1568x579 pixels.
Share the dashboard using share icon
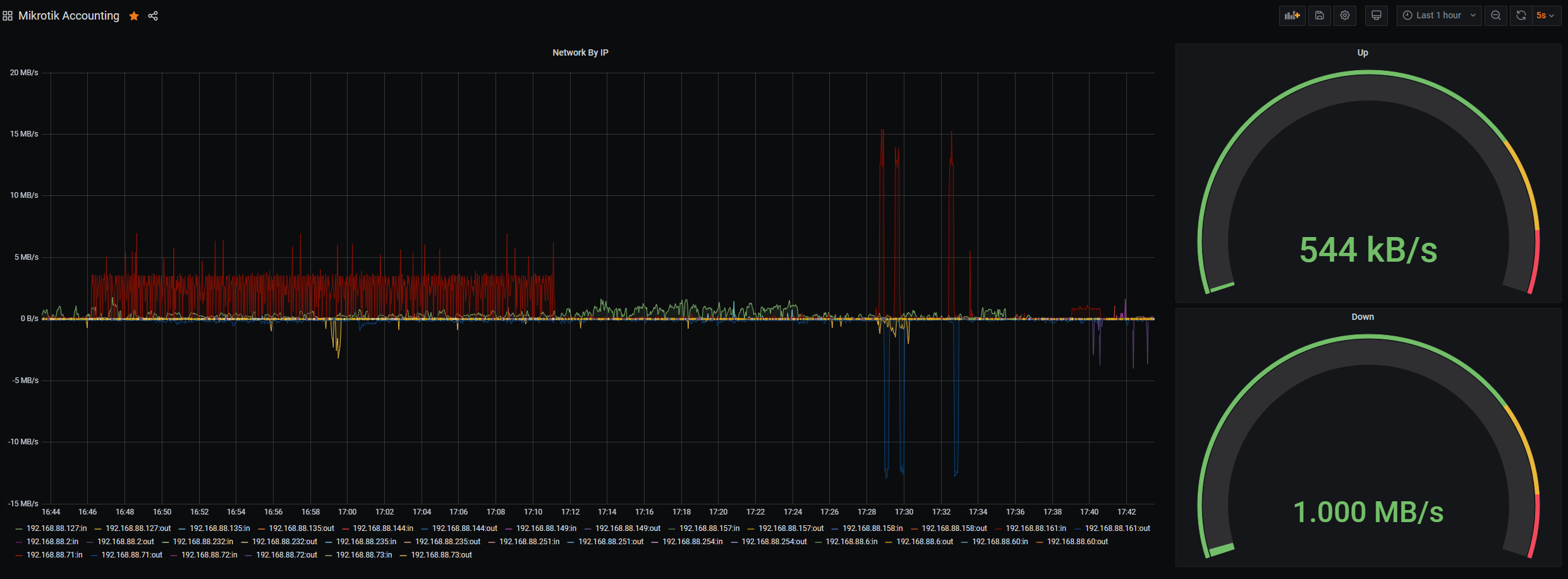pos(153,16)
